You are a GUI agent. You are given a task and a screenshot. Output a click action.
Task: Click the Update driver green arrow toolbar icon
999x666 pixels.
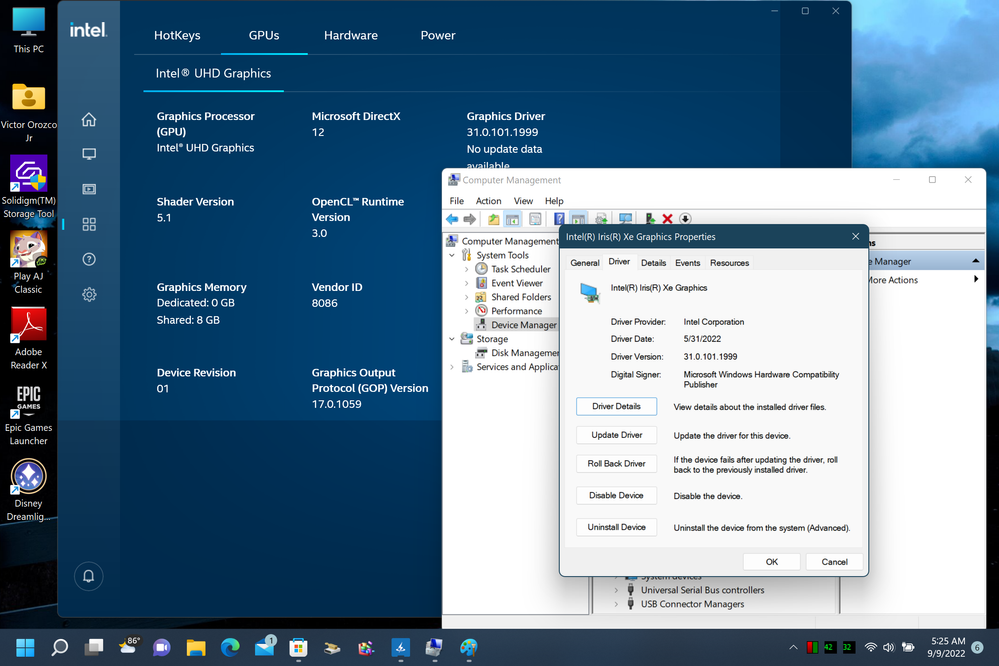click(x=650, y=219)
